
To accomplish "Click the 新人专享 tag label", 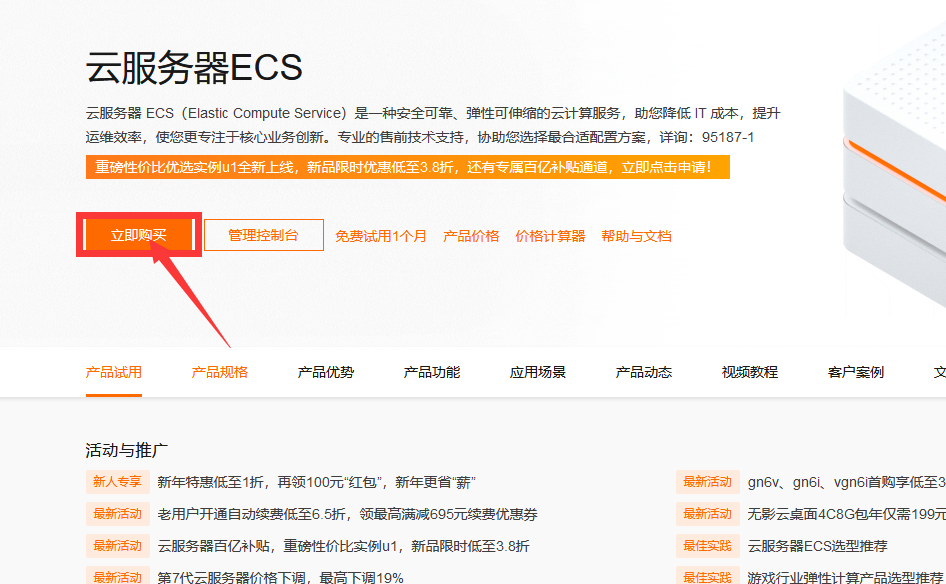I will (117, 482).
